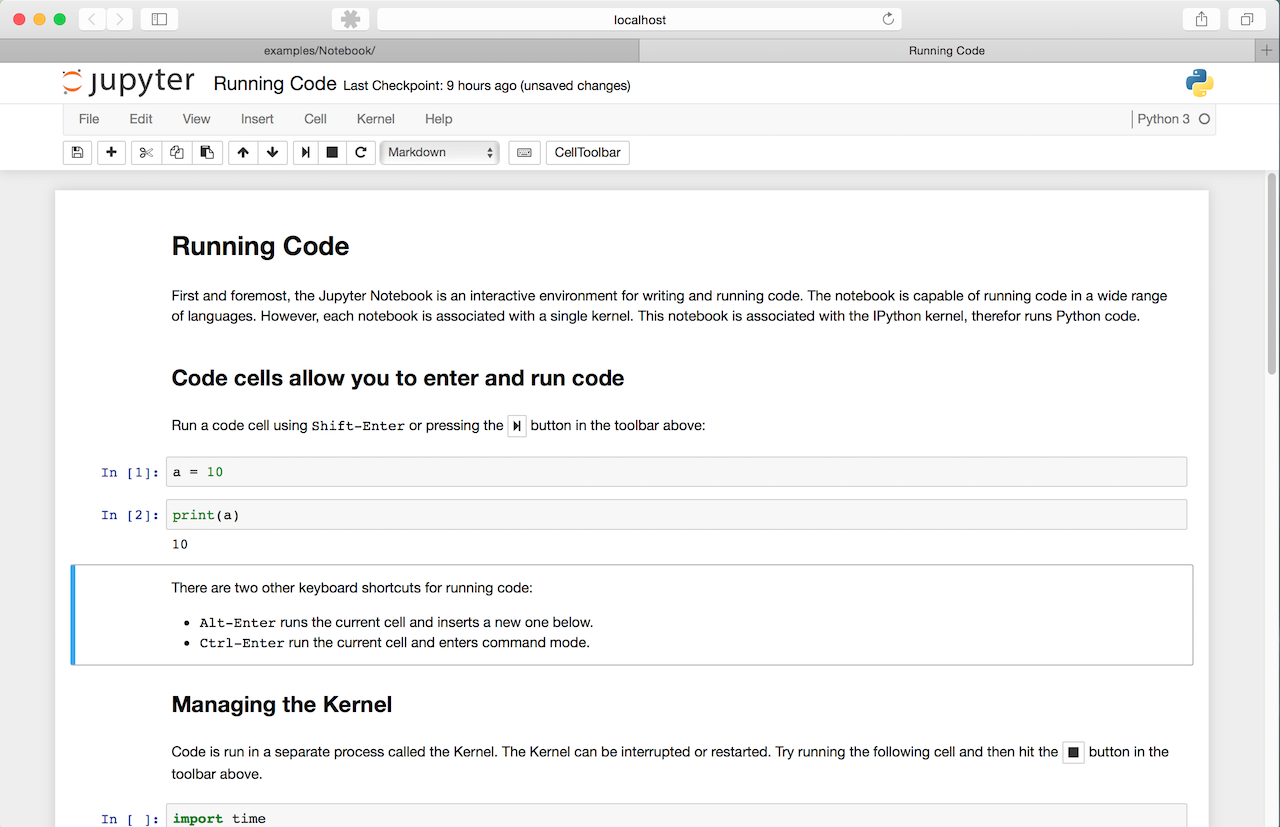Move the selected cell up
The width and height of the screenshot is (1280, 827).
pyautogui.click(x=243, y=152)
